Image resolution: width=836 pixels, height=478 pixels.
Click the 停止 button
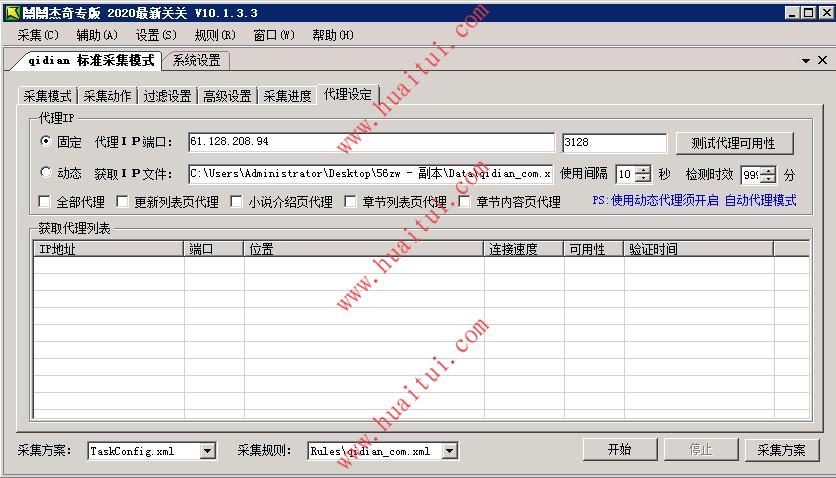tap(701, 450)
